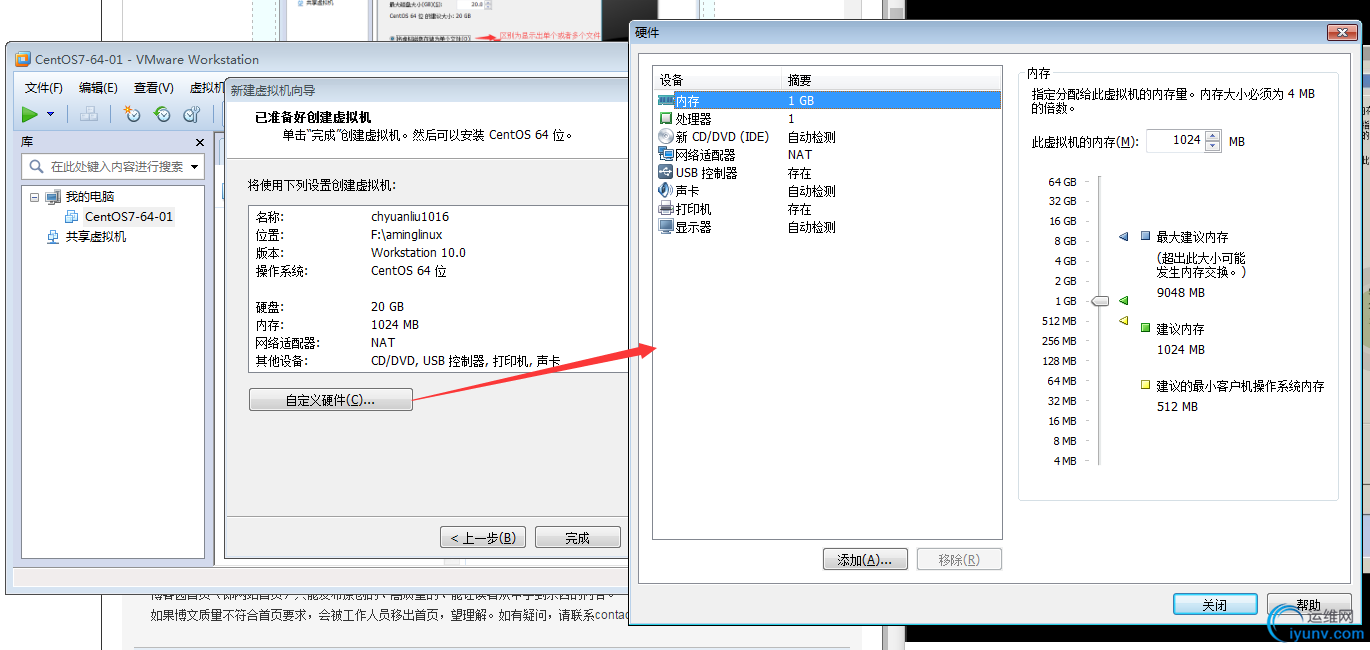Click the 摘要 column header
1370x650 pixels.
point(891,80)
